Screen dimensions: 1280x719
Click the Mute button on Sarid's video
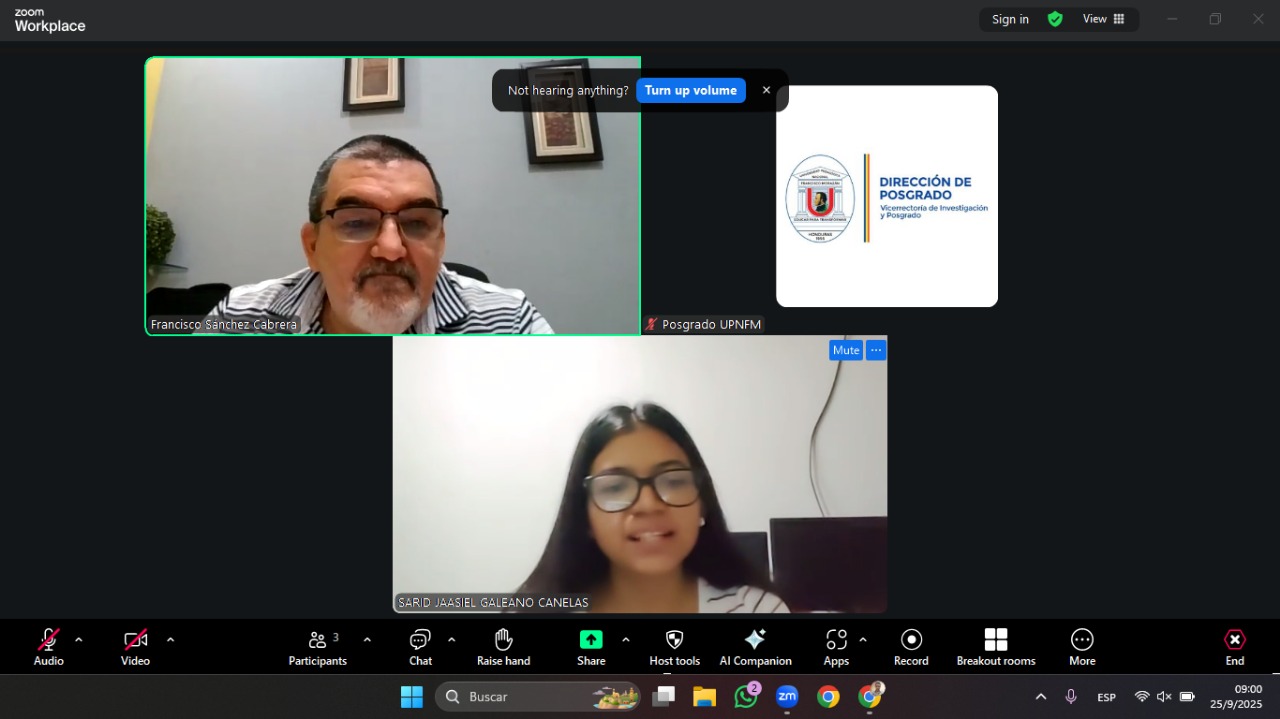[x=846, y=350]
